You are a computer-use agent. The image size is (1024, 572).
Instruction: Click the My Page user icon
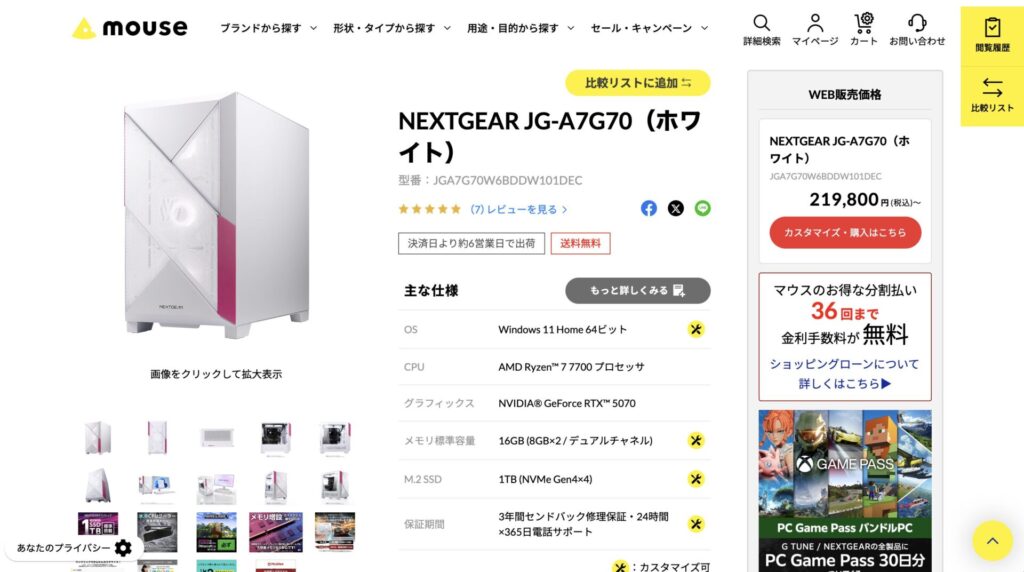point(815,23)
